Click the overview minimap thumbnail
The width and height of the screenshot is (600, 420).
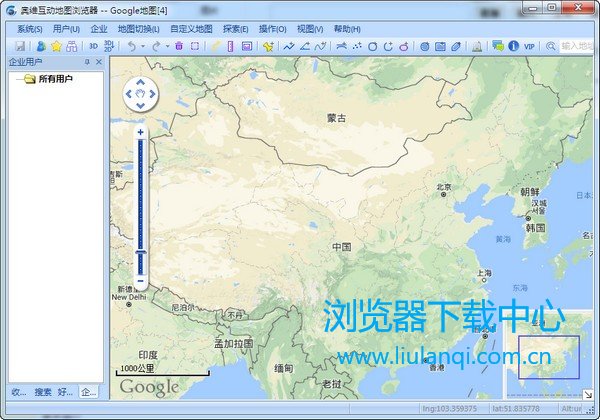tap(549, 357)
